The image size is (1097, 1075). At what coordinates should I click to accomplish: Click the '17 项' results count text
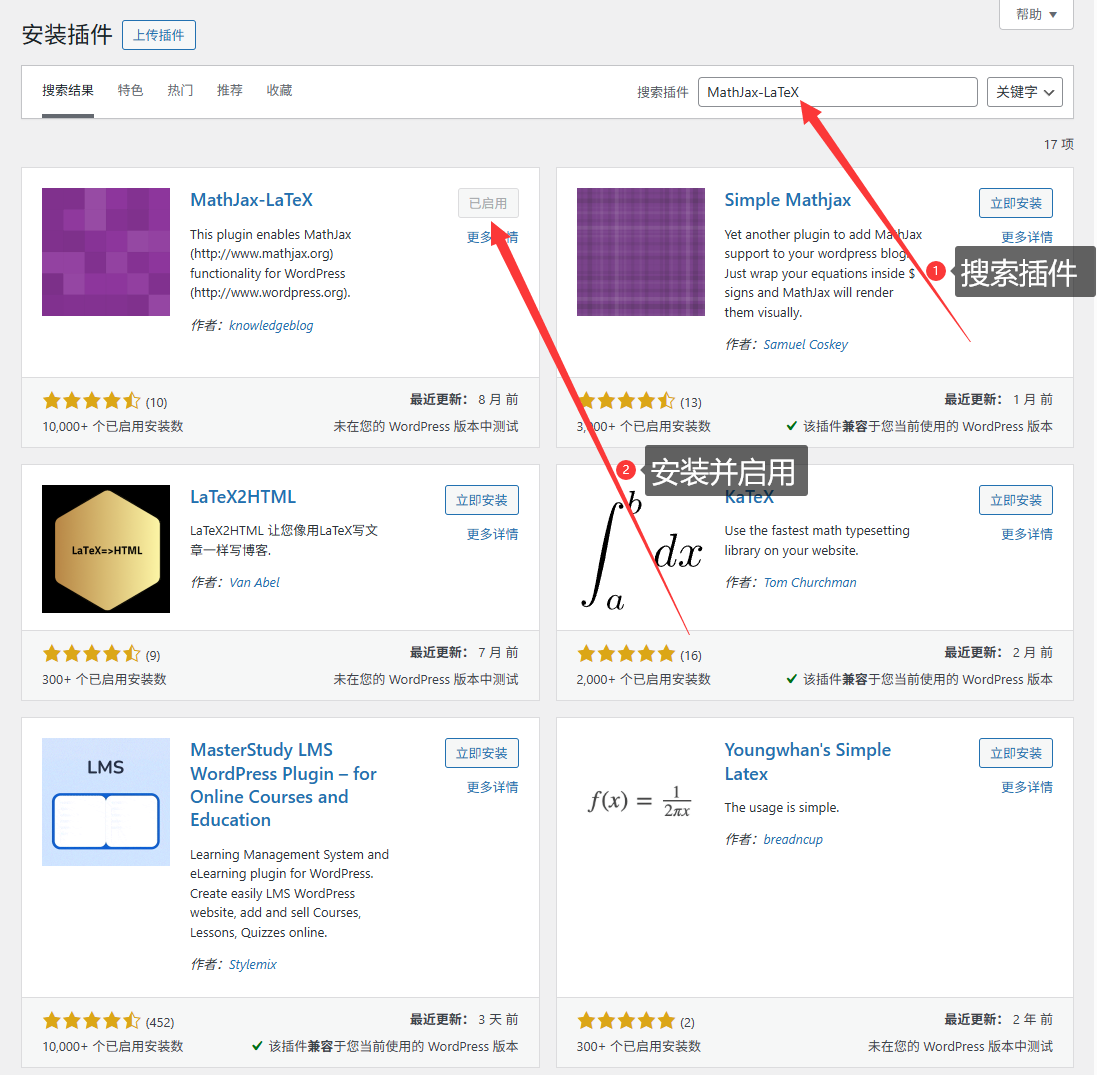coord(1059,144)
